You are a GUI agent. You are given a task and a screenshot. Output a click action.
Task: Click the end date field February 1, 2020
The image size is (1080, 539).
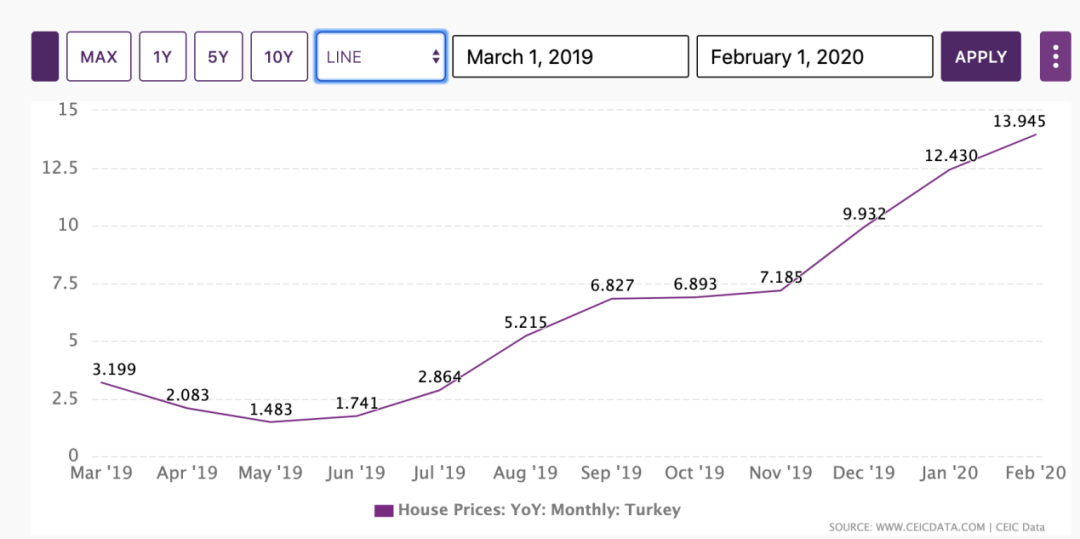814,57
